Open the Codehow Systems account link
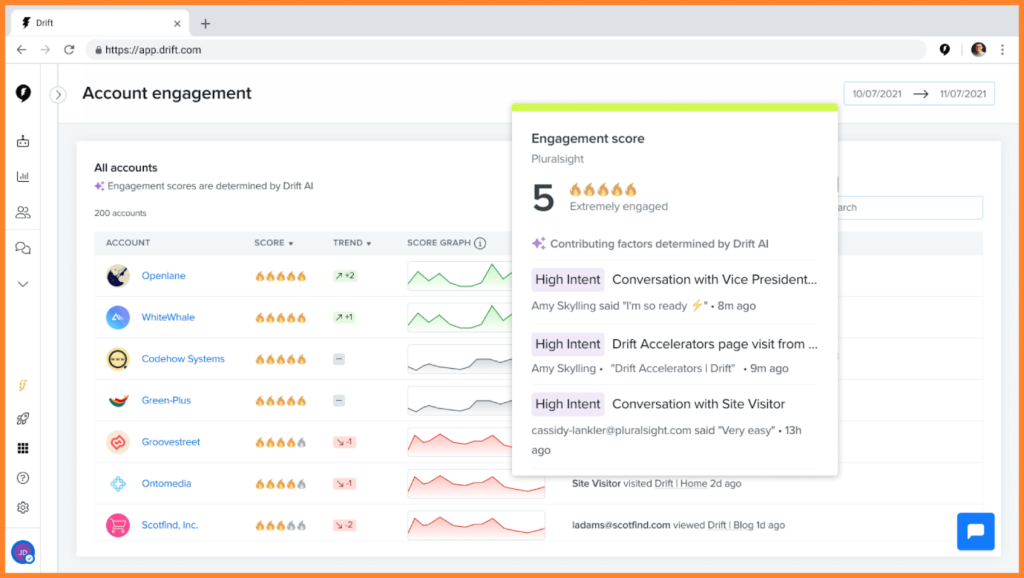This screenshot has height=578, width=1024. tap(183, 359)
